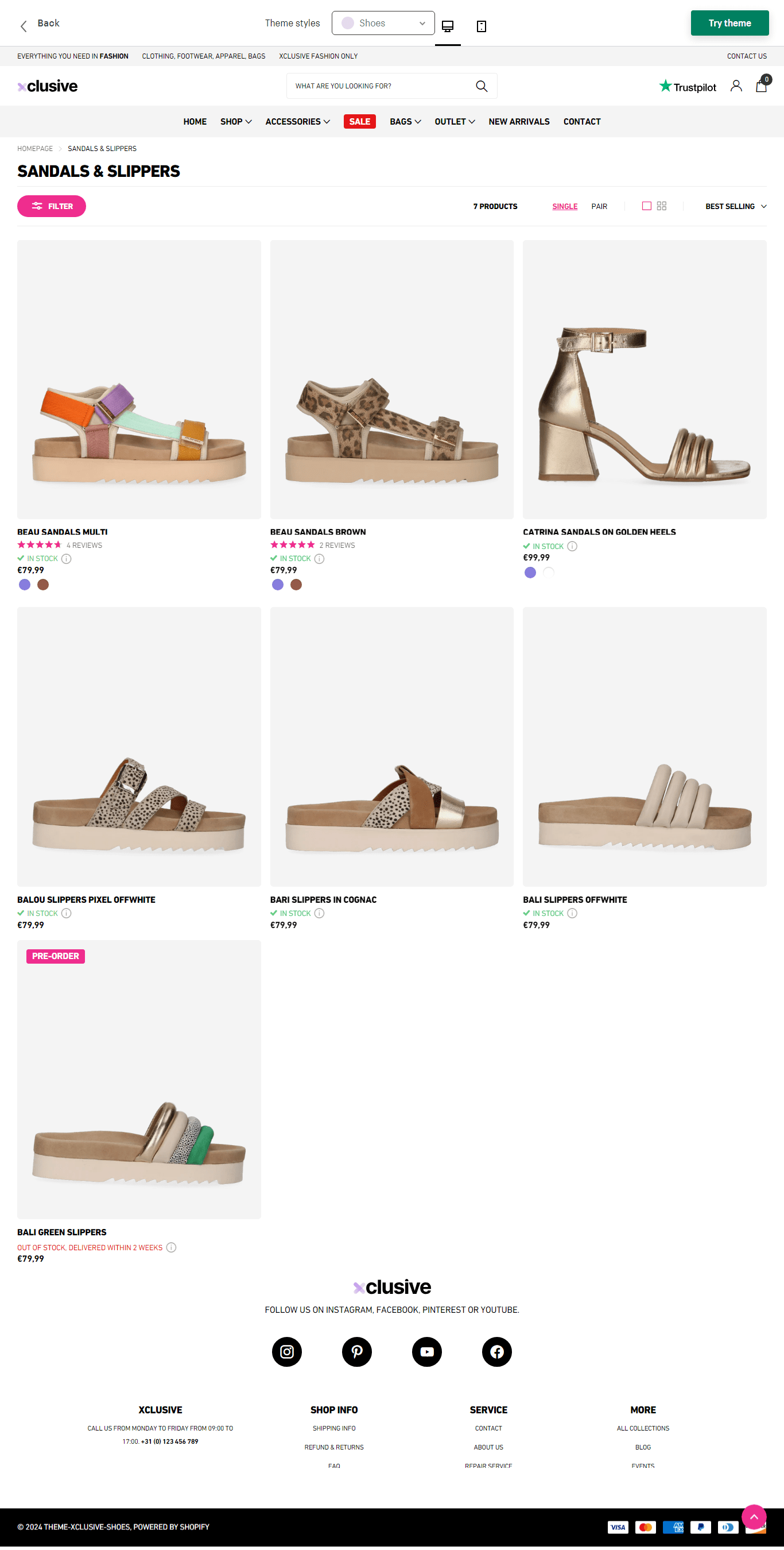Select desktop preview icon
The width and height of the screenshot is (784, 1550).
[x=448, y=26]
